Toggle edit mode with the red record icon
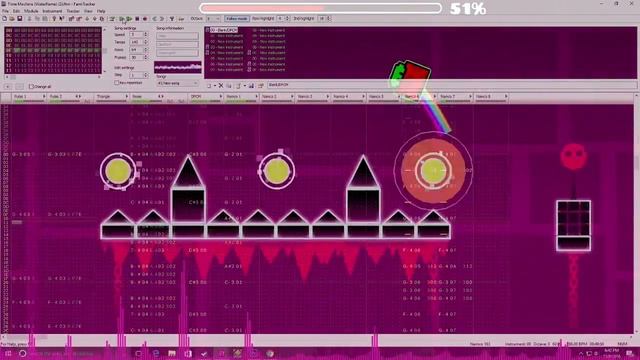Image resolution: width=640 pixels, height=360 pixels. click(145, 19)
